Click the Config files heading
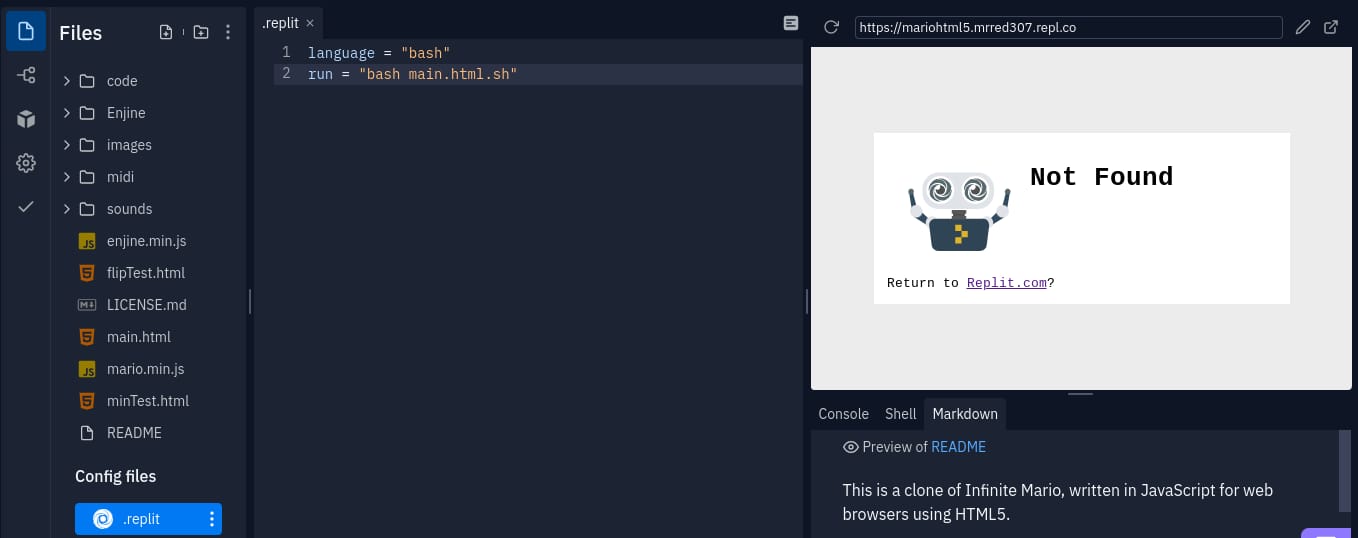 (115, 476)
